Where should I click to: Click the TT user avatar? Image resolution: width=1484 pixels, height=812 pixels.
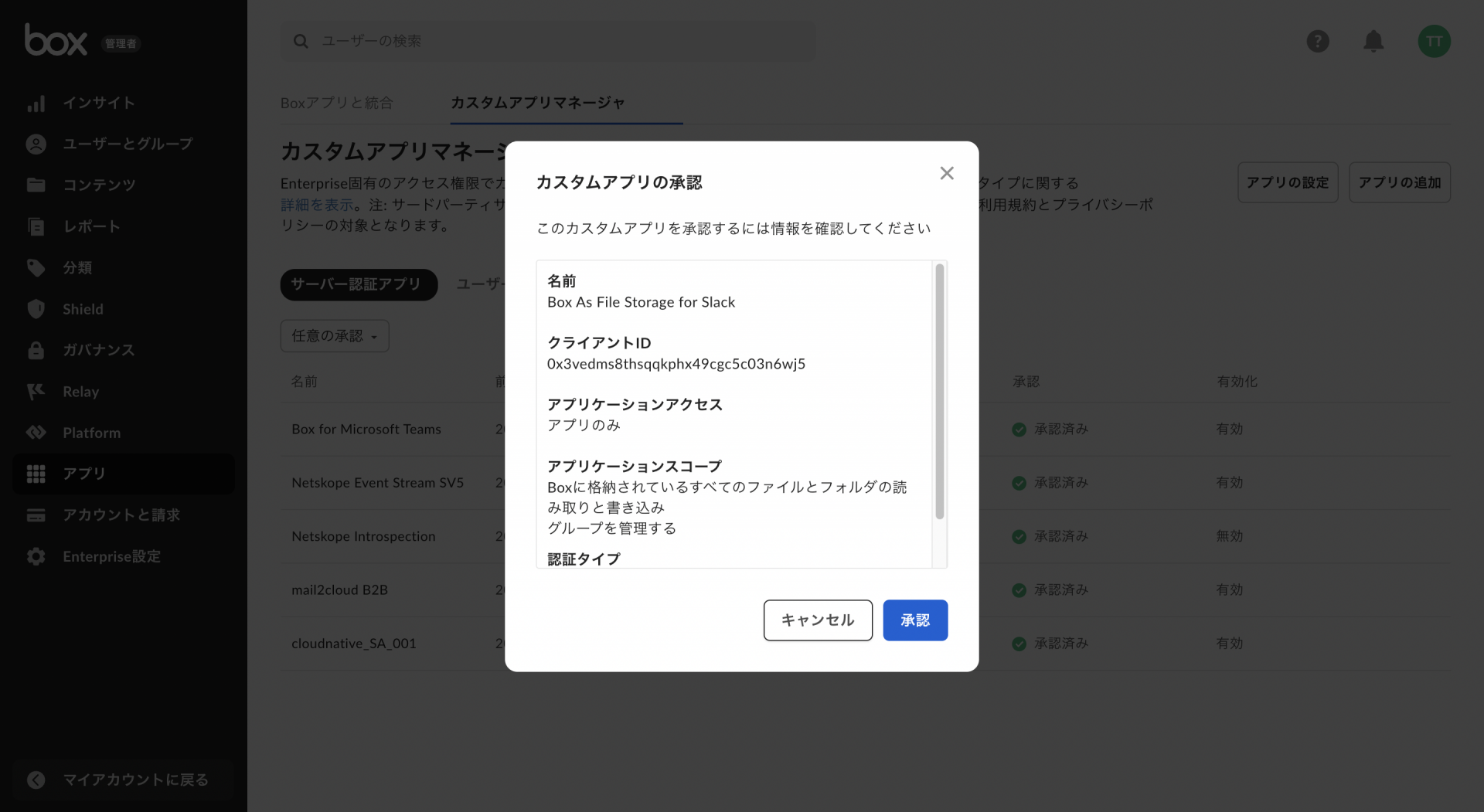1435,41
